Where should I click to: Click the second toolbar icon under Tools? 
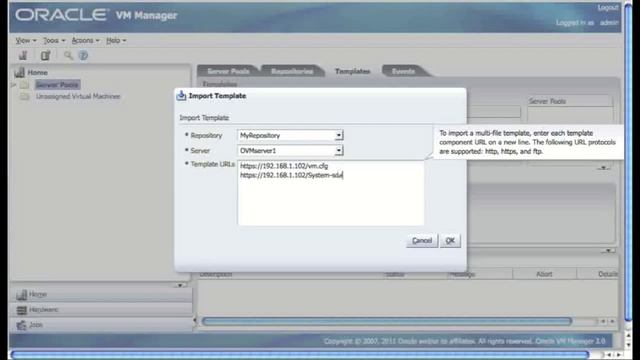click(45, 56)
